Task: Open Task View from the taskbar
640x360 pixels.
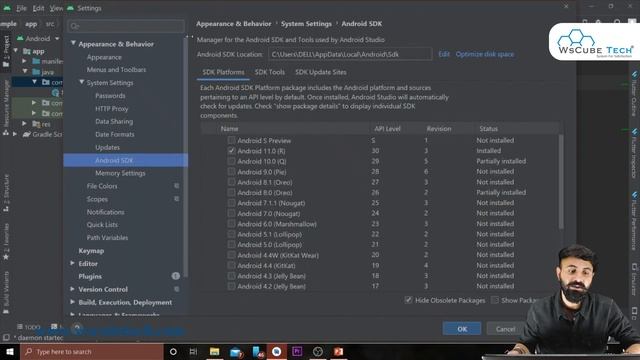Action: pos(193,352)
